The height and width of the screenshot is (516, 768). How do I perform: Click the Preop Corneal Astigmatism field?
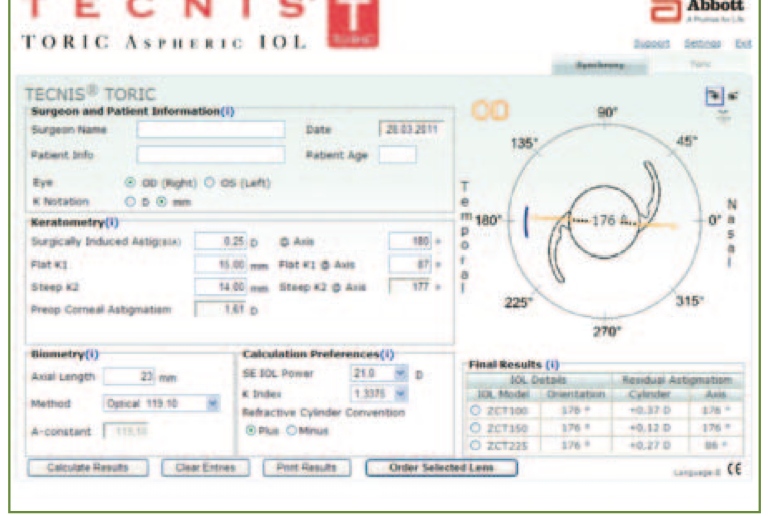220,309
